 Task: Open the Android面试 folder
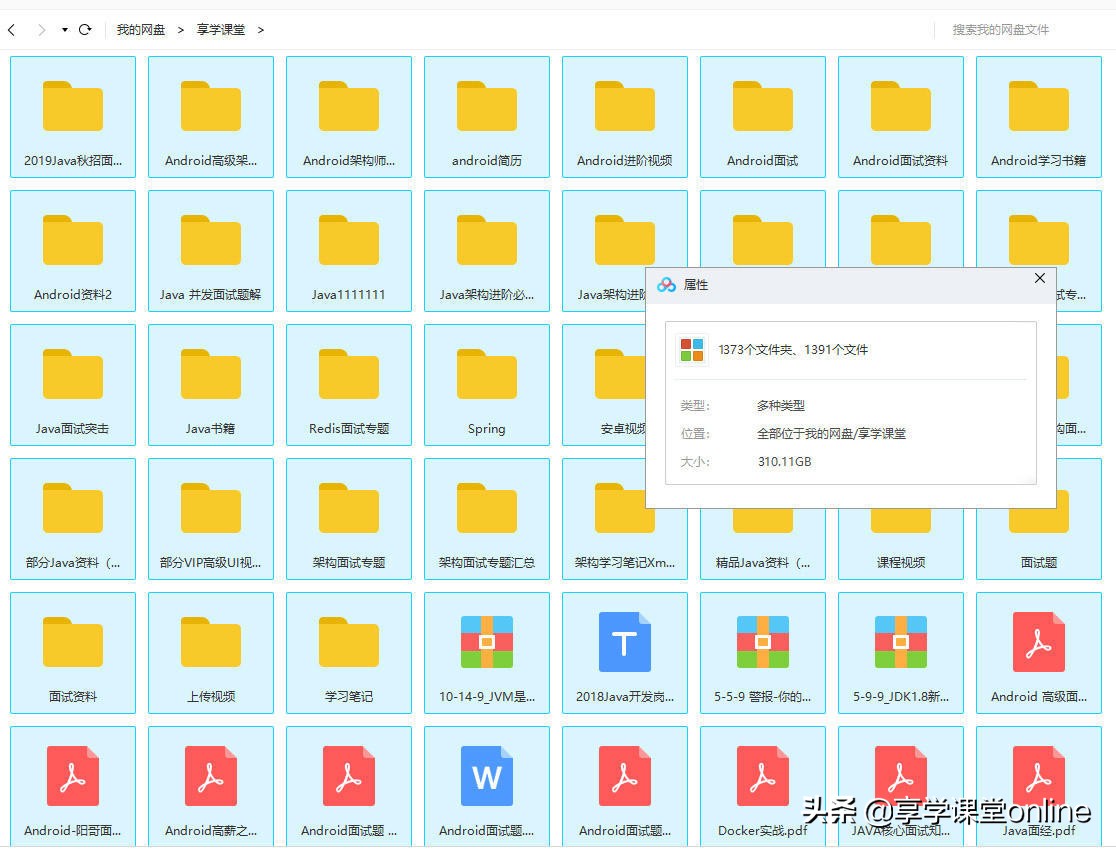[763, 117]
